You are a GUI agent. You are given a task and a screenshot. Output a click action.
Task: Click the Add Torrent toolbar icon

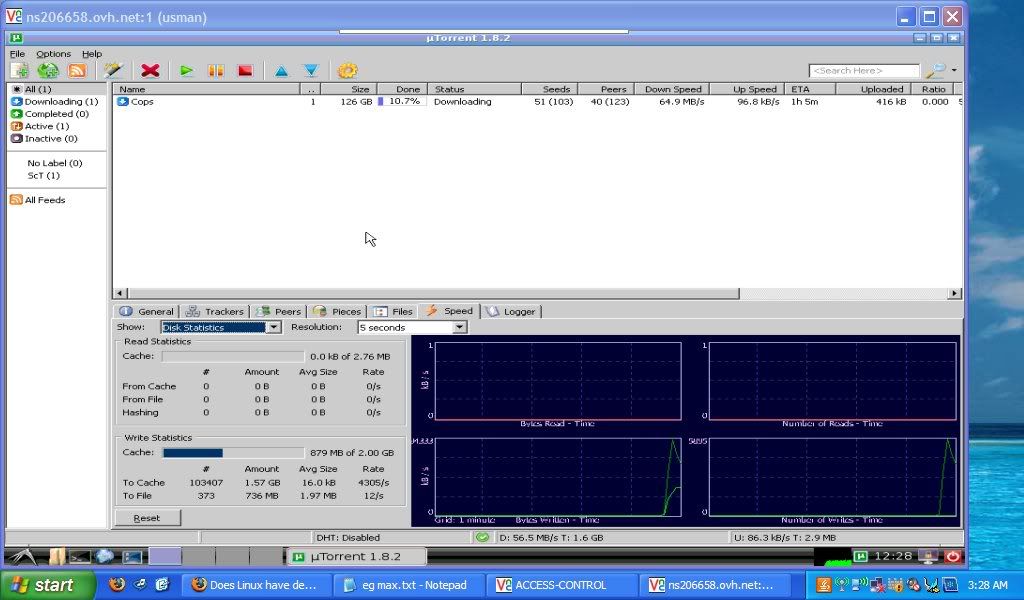point(19,71)
